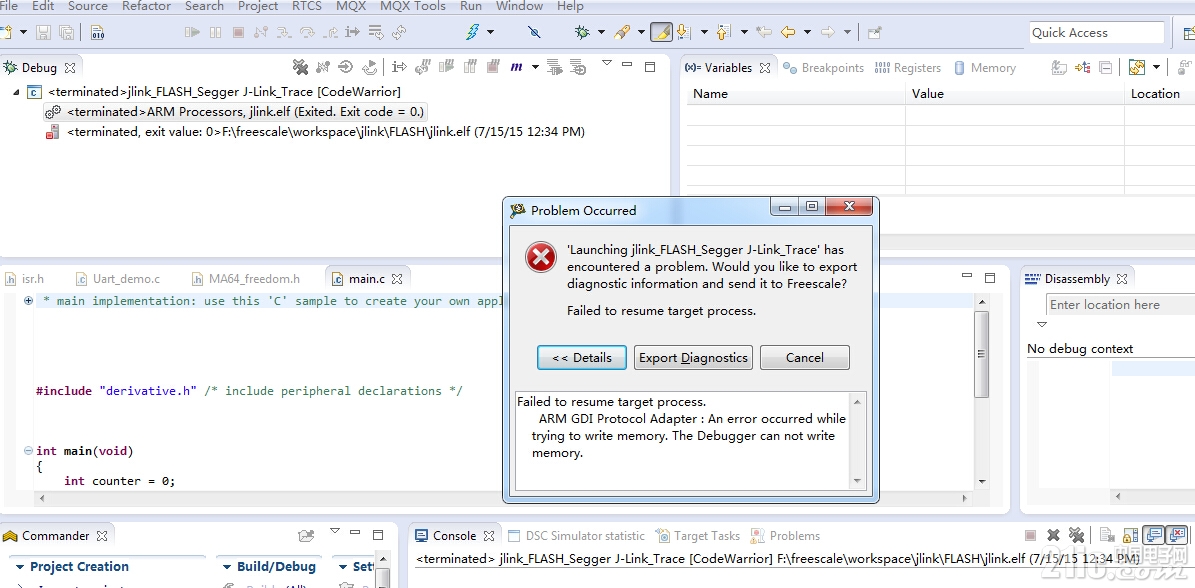Click the details text scrollbar down arrow in dialog

[857, 481]
